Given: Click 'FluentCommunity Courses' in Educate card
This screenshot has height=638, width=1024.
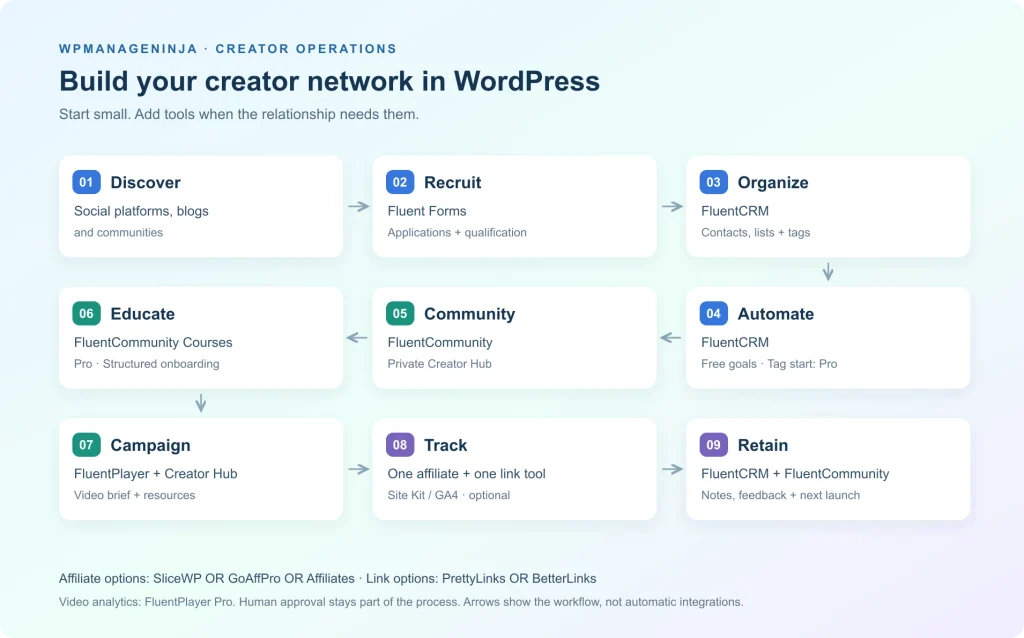Looking at the screenshot, I should pyautogui.click(x=153, y=342).
